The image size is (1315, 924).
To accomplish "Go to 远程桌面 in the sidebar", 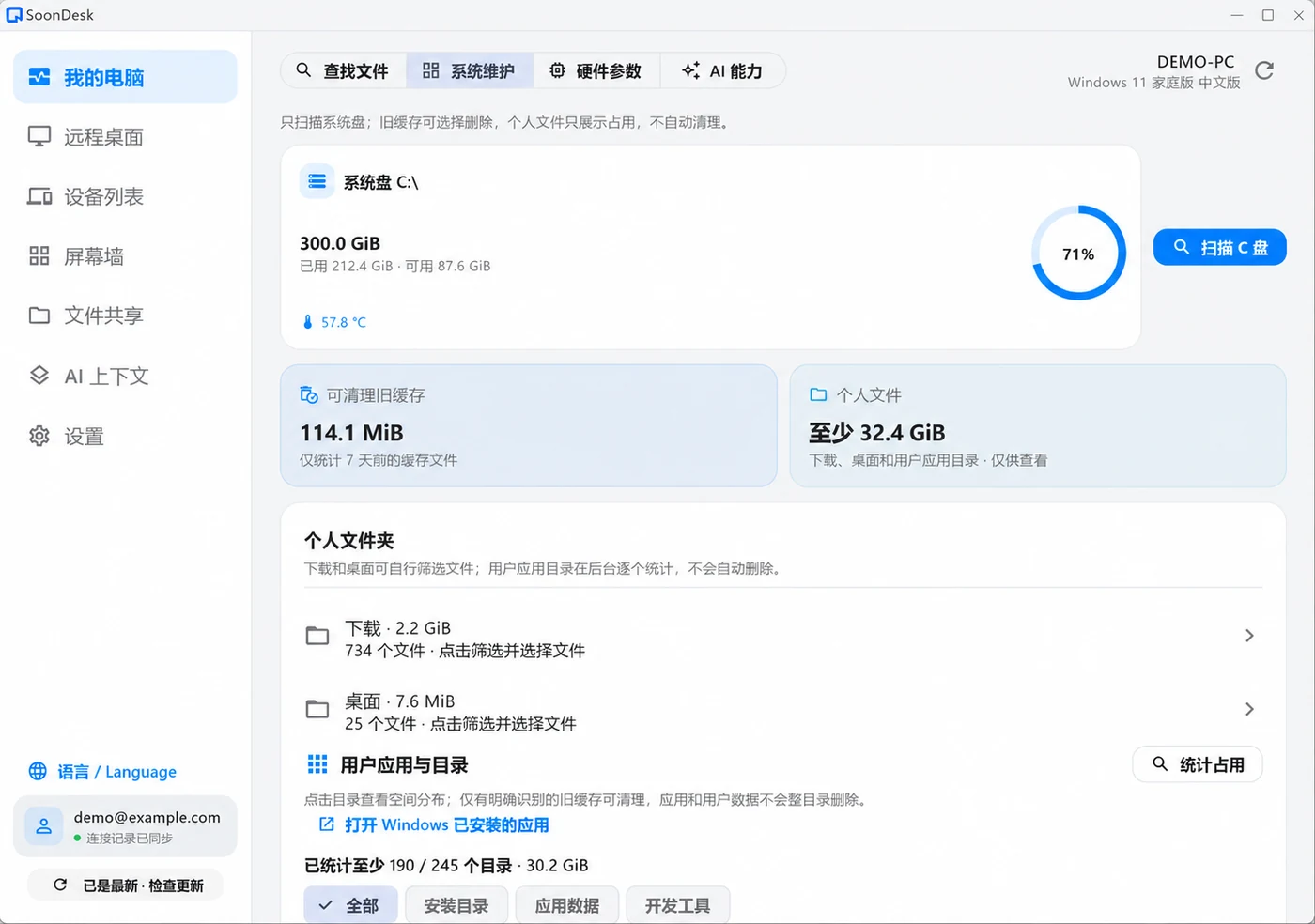I will (125, 137).
